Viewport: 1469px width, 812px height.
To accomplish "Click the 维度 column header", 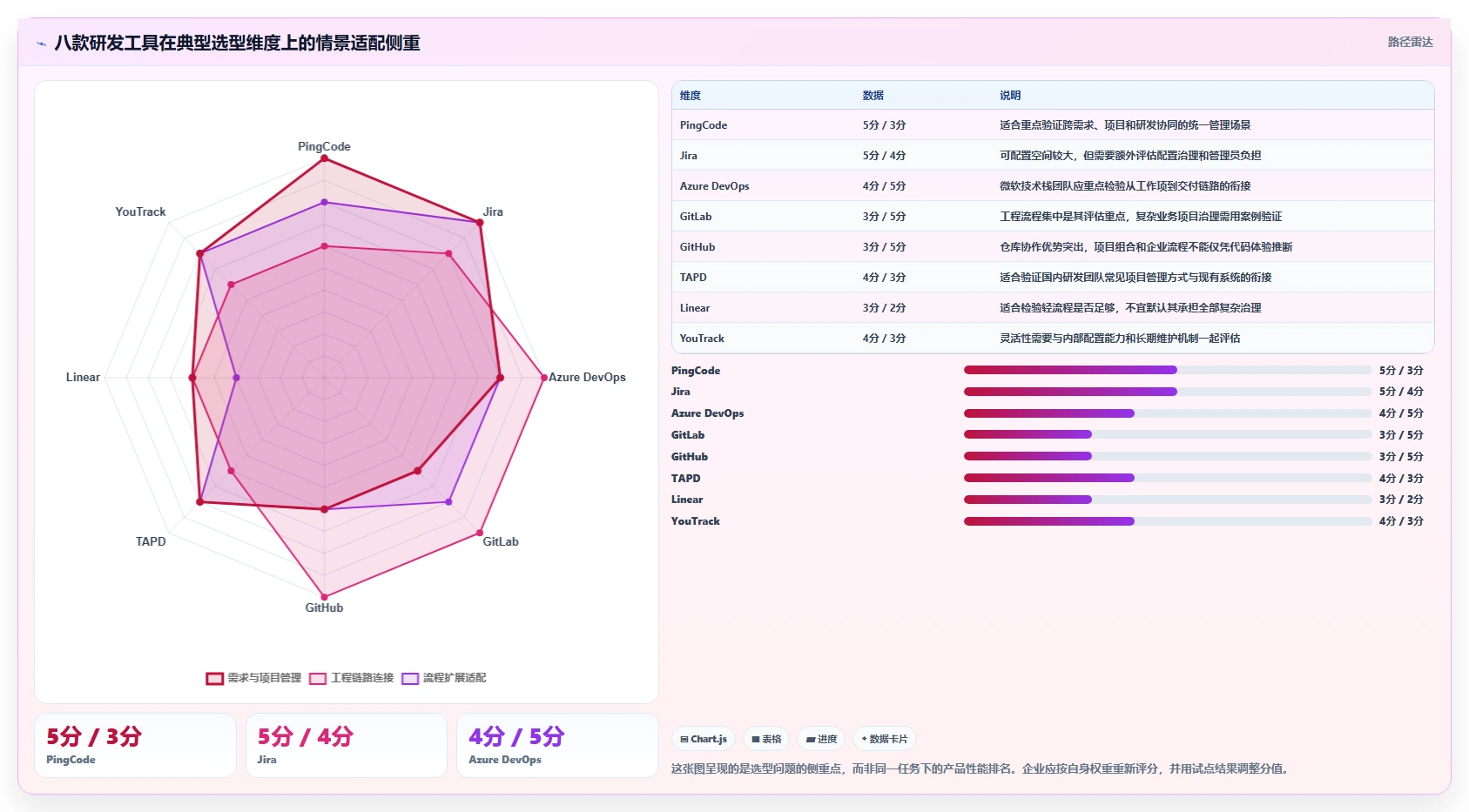I will point(691,96).
